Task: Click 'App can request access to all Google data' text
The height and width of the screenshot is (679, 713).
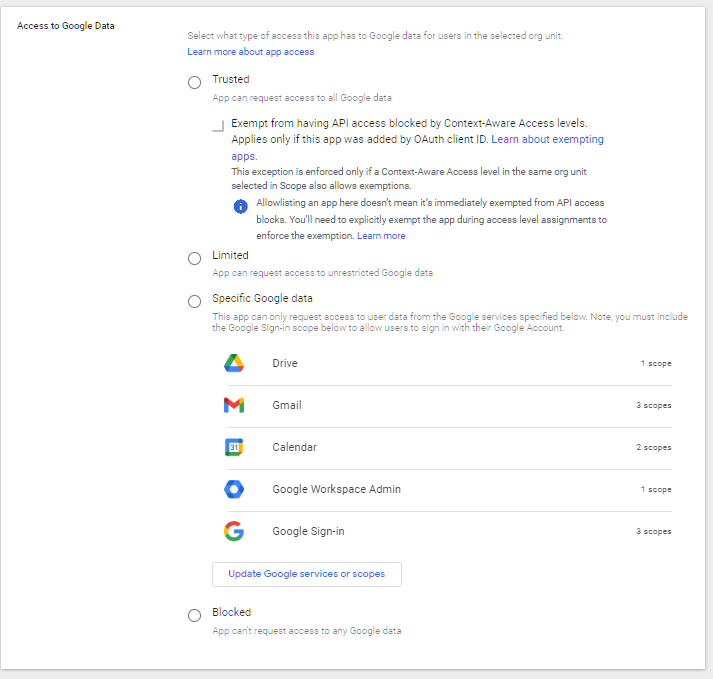Action: pos(302,98)
